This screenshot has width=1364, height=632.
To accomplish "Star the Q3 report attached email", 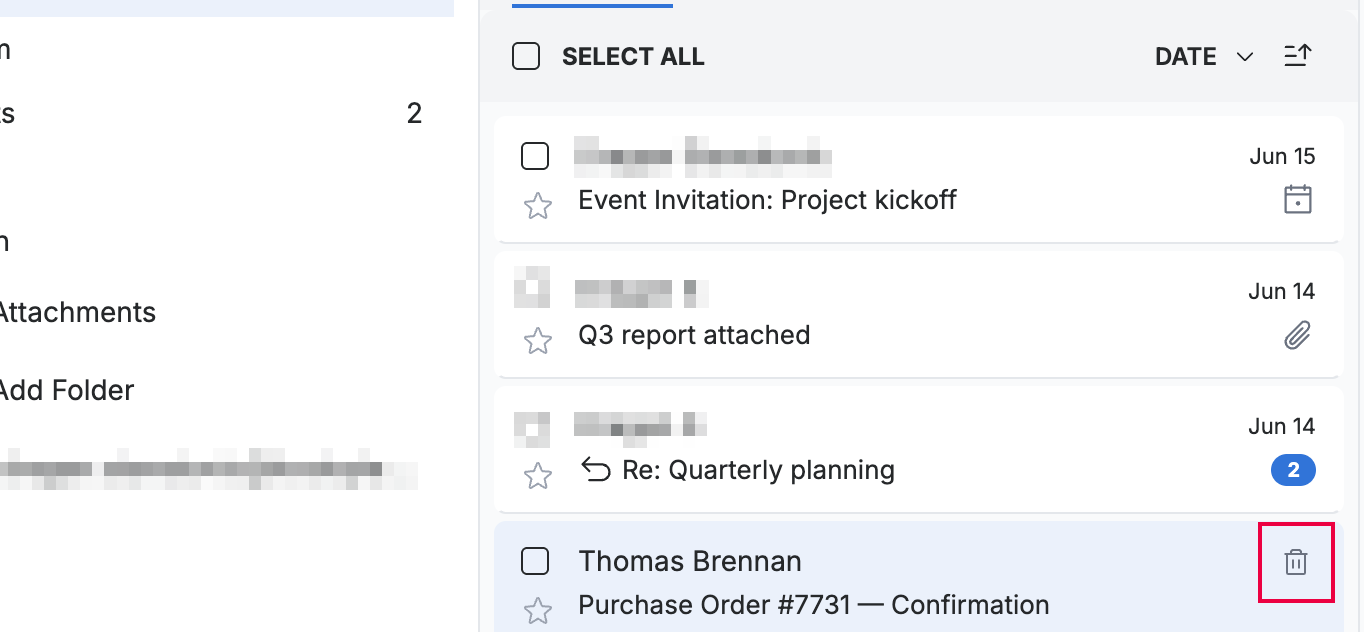I will [538, 341].
